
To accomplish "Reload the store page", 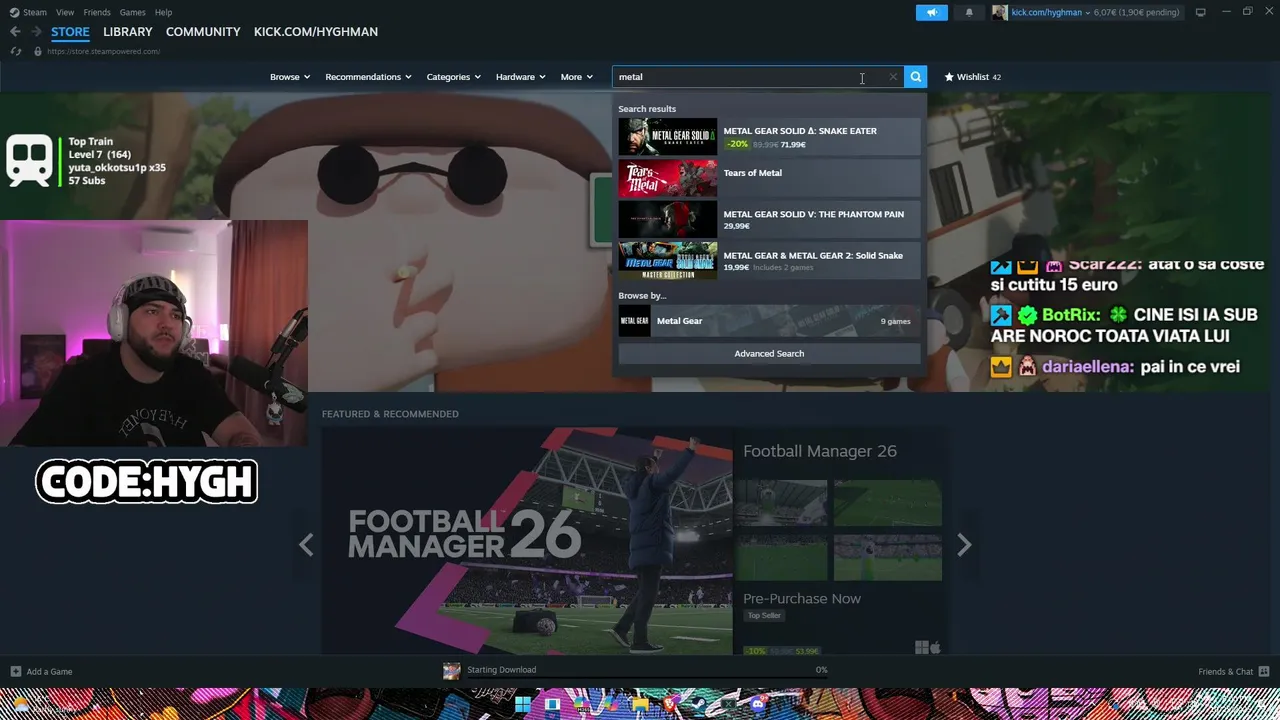I will [15, 51].
